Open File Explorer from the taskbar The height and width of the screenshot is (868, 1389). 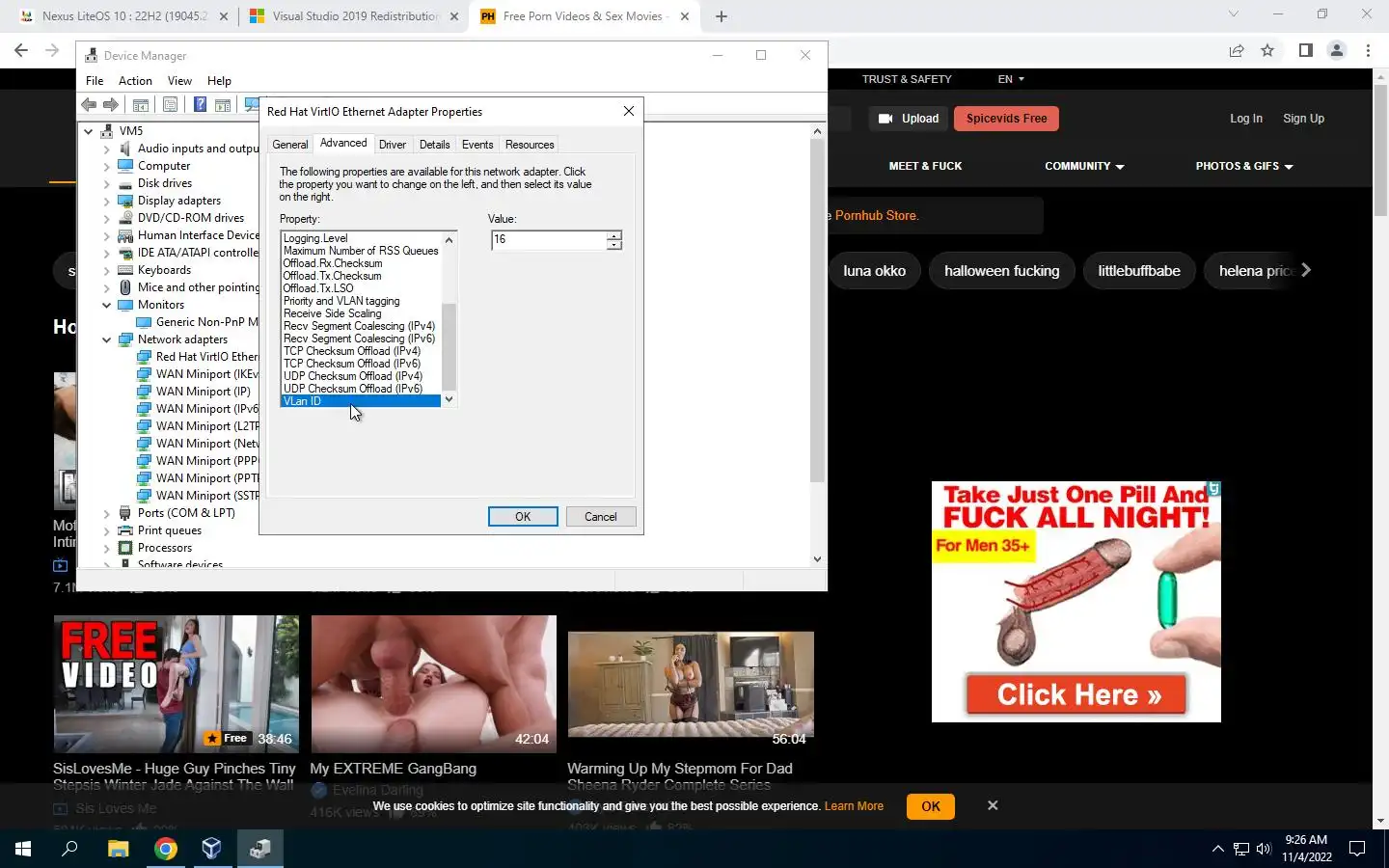tap(118, 849)
